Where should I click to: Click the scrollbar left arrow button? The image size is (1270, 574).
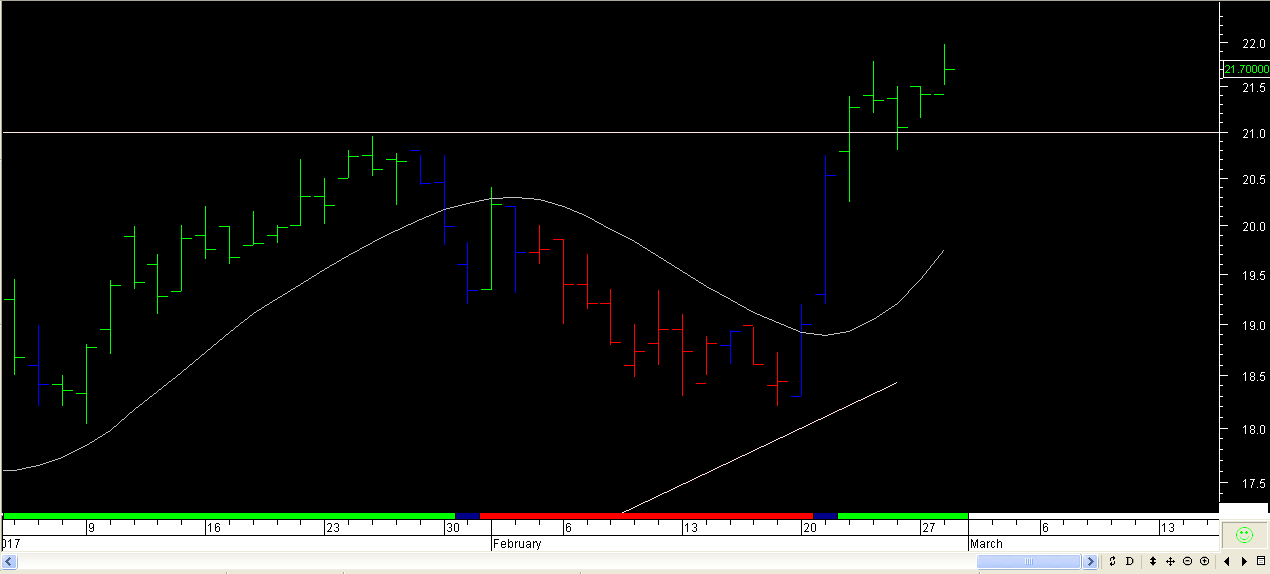[10, 562]
